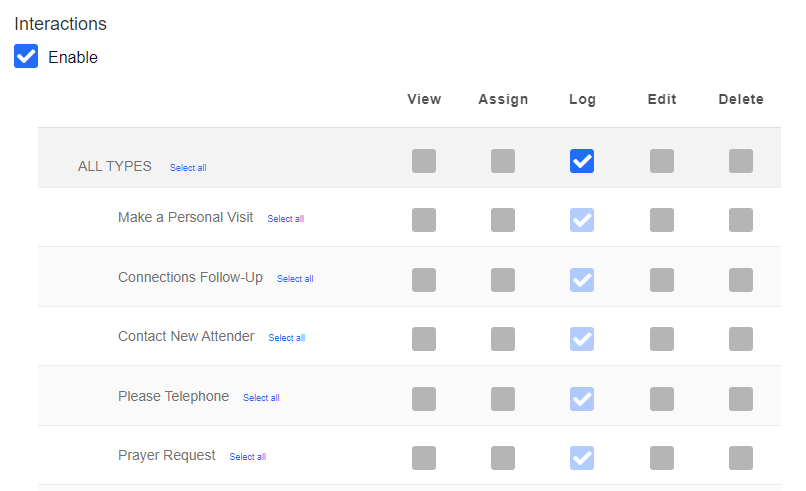Enable Edit for Contact New Attender
This screenshot has width=806, height=491.
pos(662,339)
